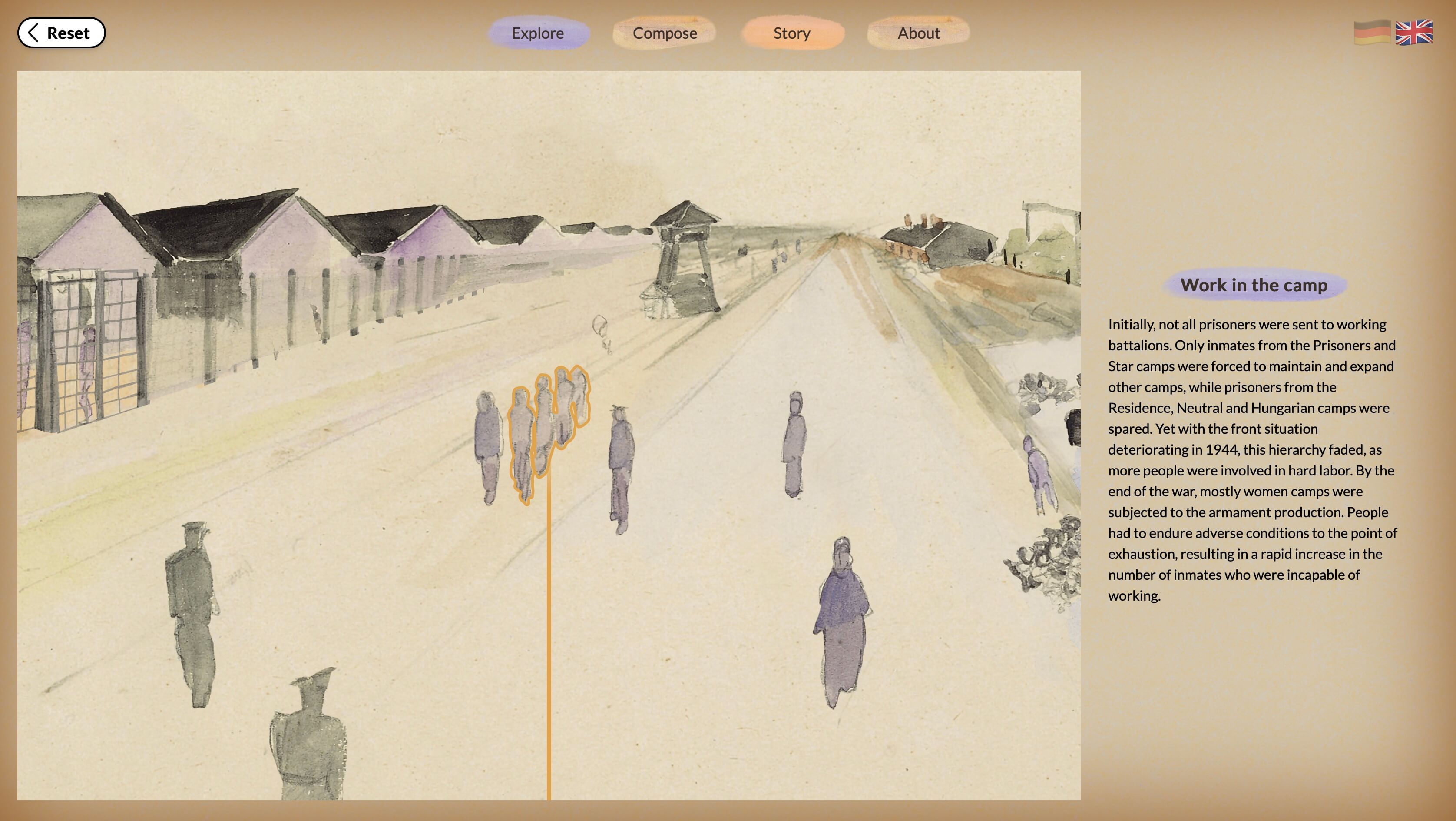Open the About page
Image resolution: width=1456 pixels, height=821 pixels.
(919, 33)
